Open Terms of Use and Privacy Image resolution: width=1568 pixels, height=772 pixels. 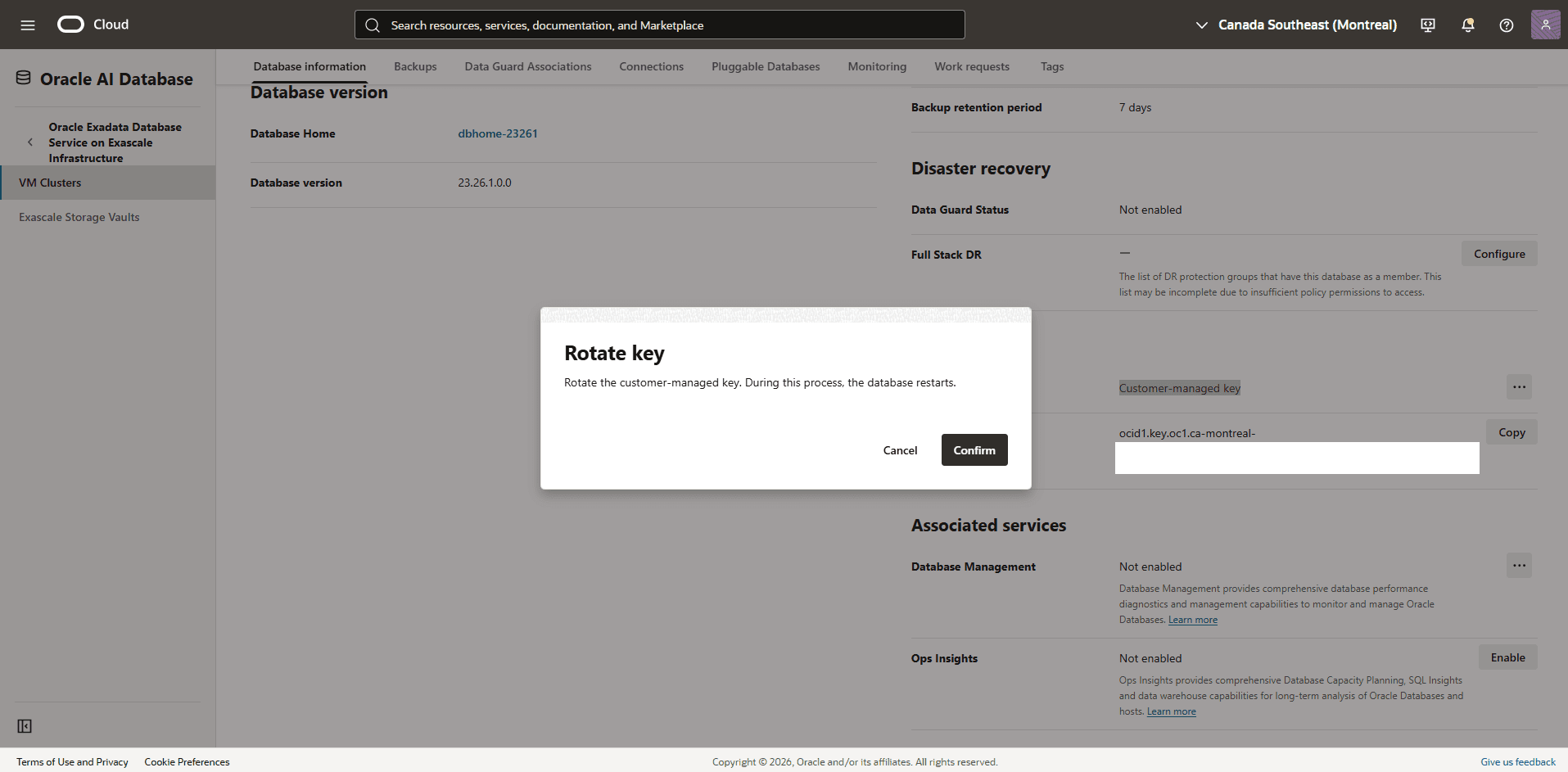click(72, 762)
